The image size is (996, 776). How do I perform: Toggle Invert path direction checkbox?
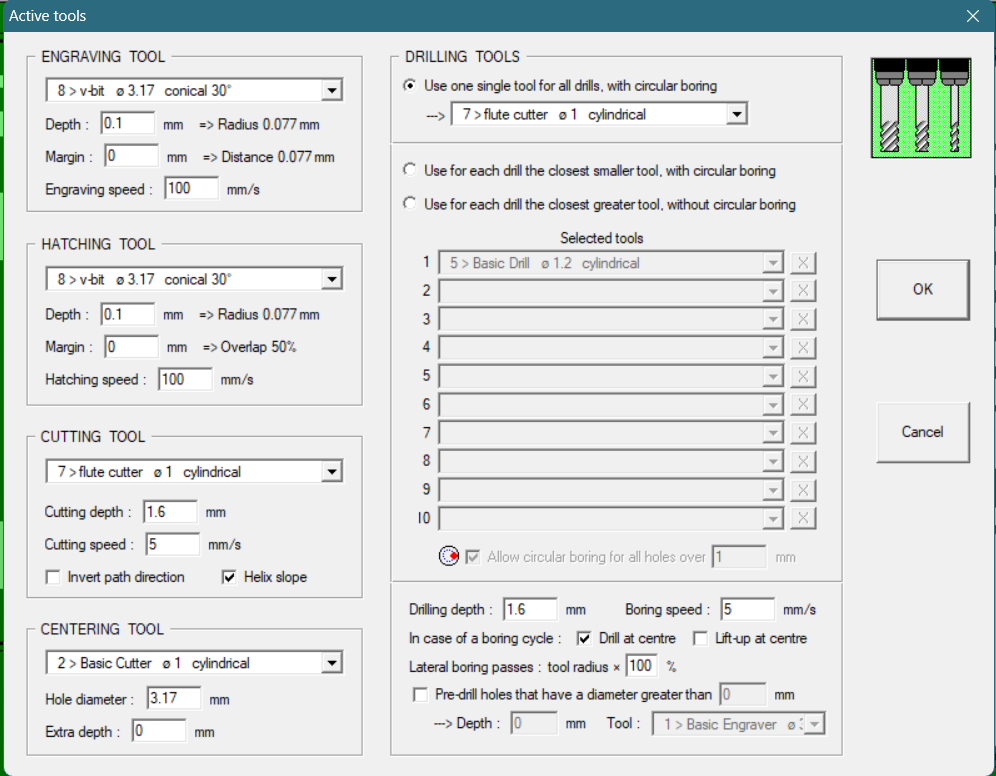pos(53,577)
